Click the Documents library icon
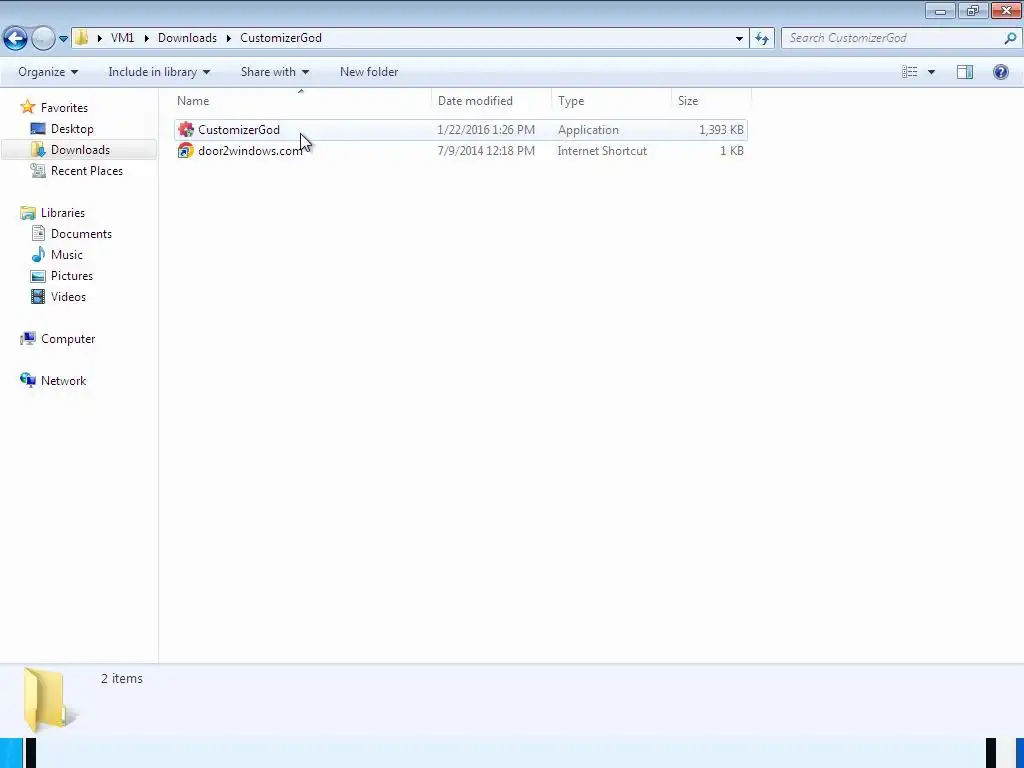This screenshot has width=1024, height=768. tap(38, 234)
